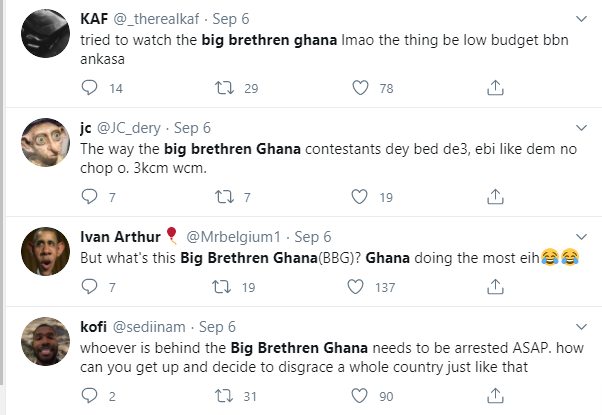
Task: Open the dropdown menu on KAF's tweet
Action: (x=582, y=19)
